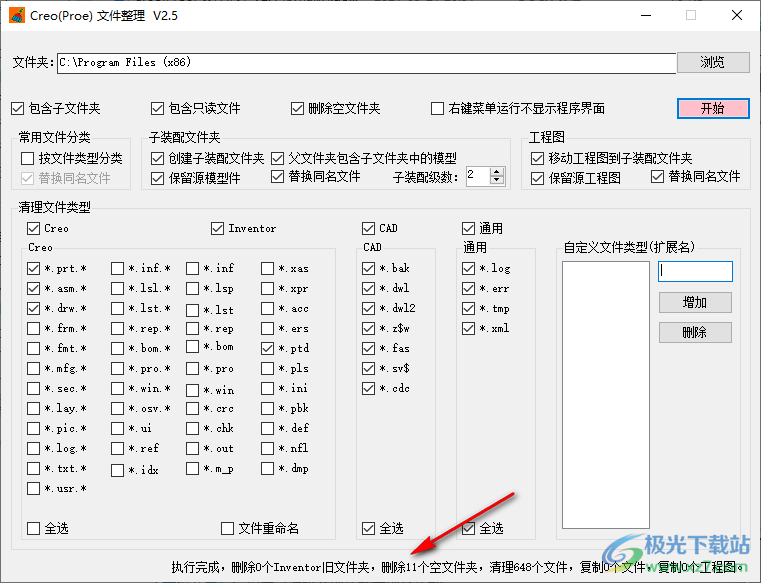Screen dimensions: 761x583
Task: Toggle 创建子装配文件夹 checkbox
Action: [x=157, y=158]
